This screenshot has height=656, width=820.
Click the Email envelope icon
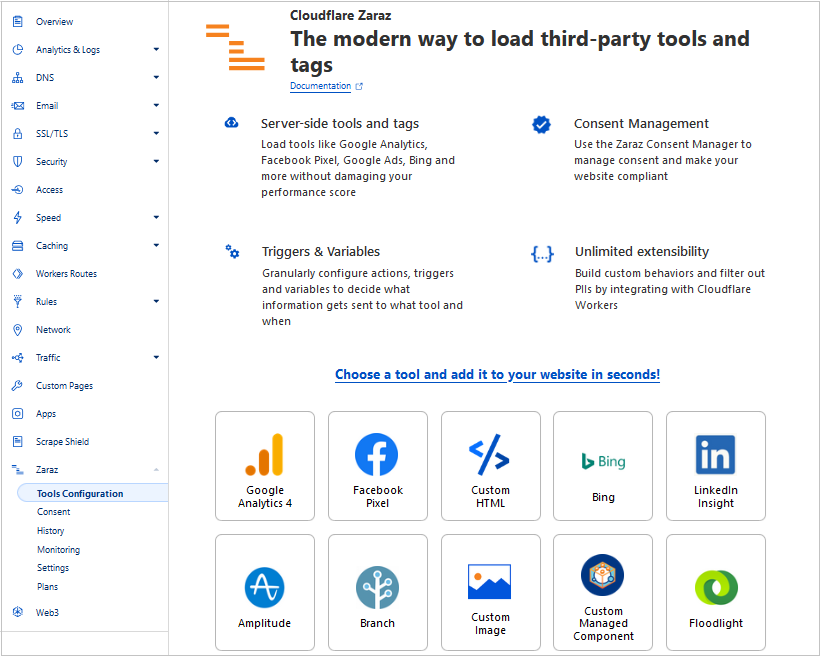(x=18, y=106)
